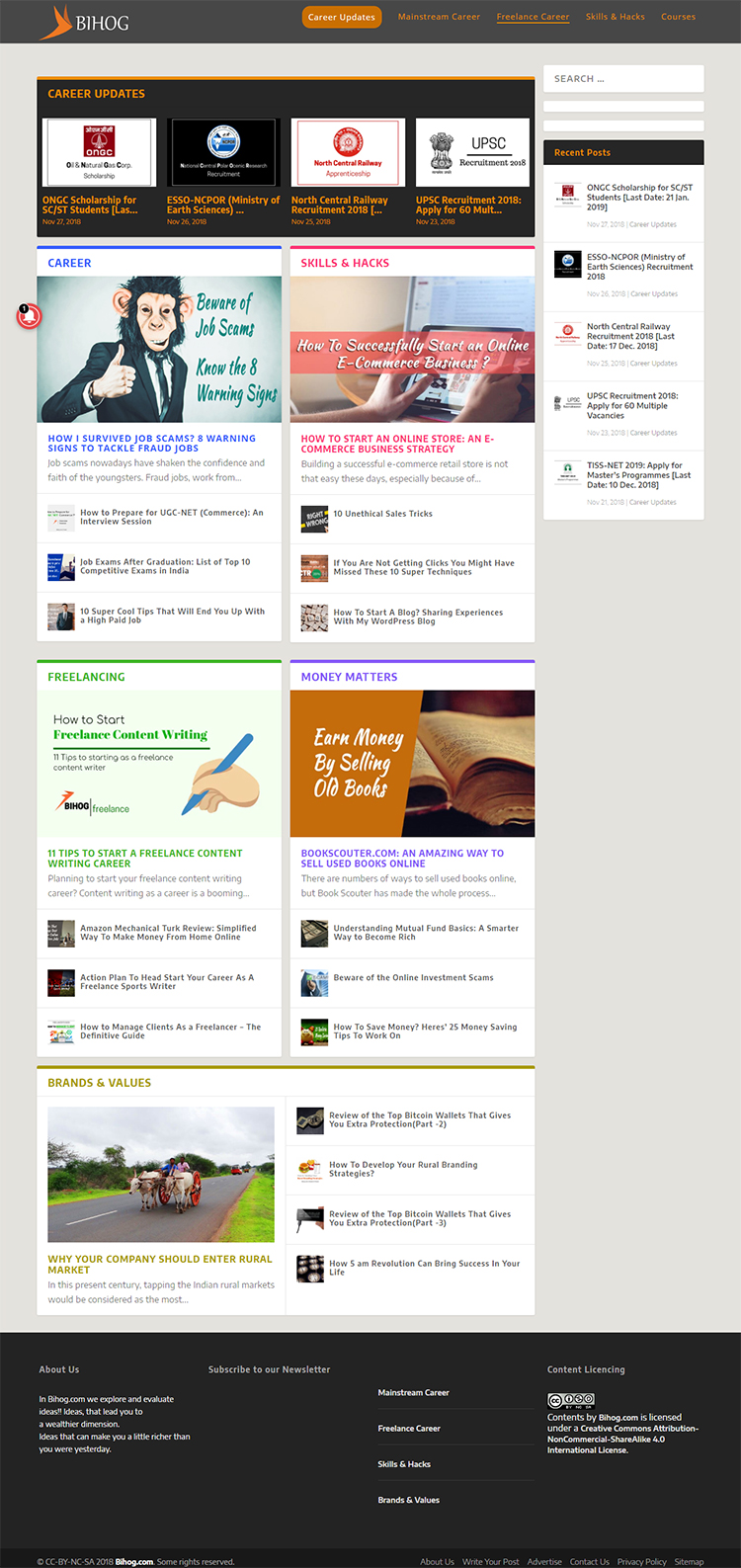Select the Career Updates nav button
The image size is (741, 1568).
(342, 17)
